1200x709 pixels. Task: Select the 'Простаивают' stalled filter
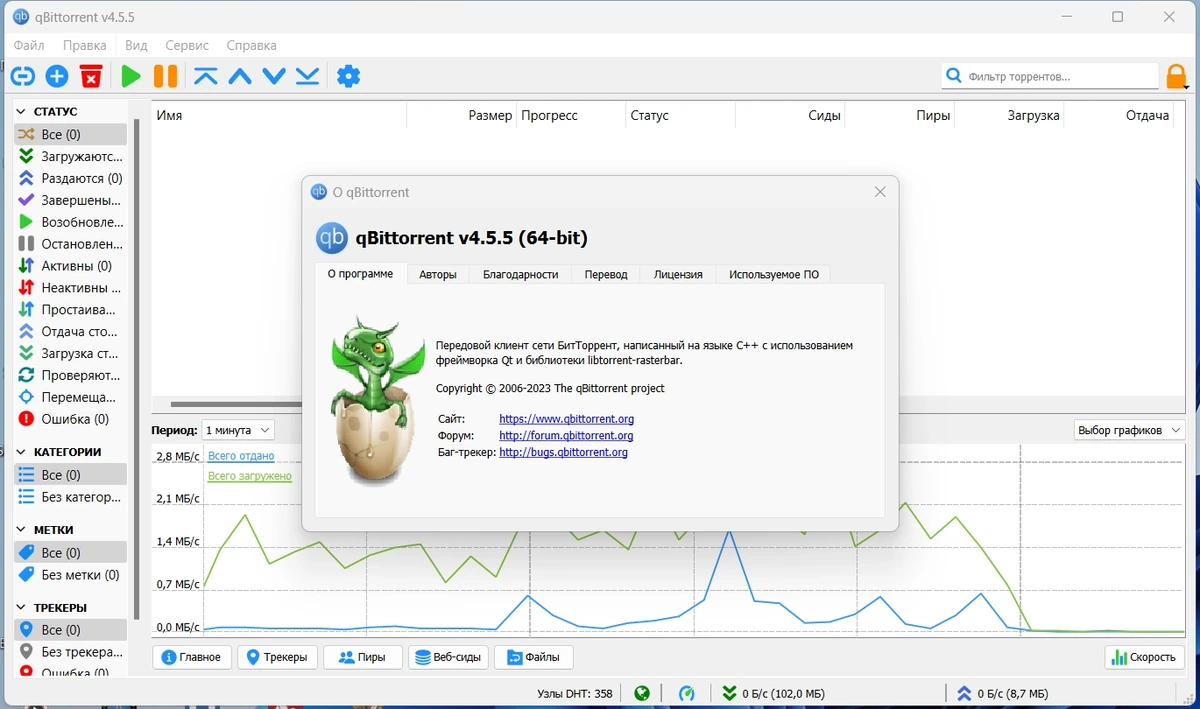[70, 310]
